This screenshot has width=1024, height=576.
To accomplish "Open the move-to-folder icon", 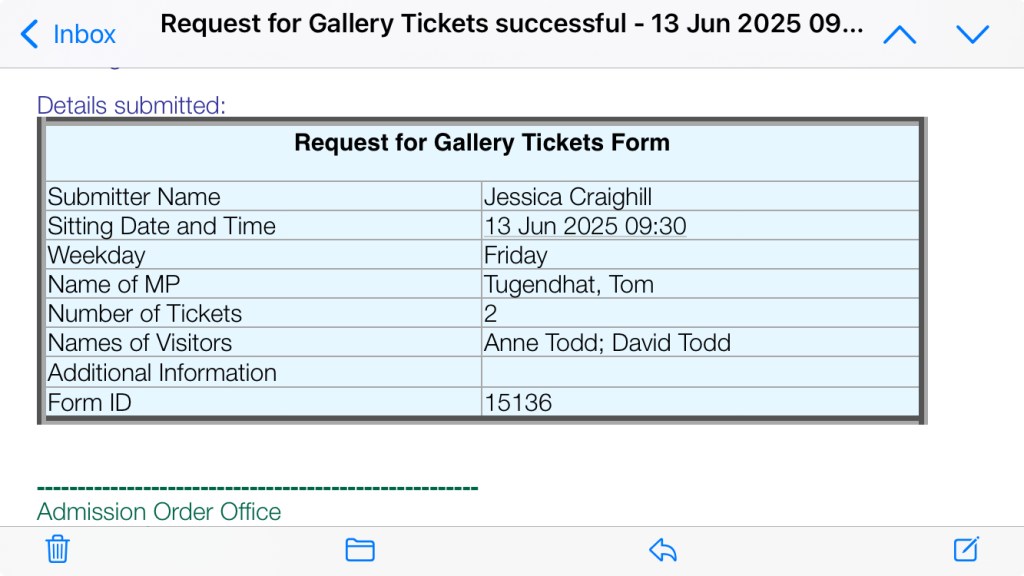I will (360, 549).
